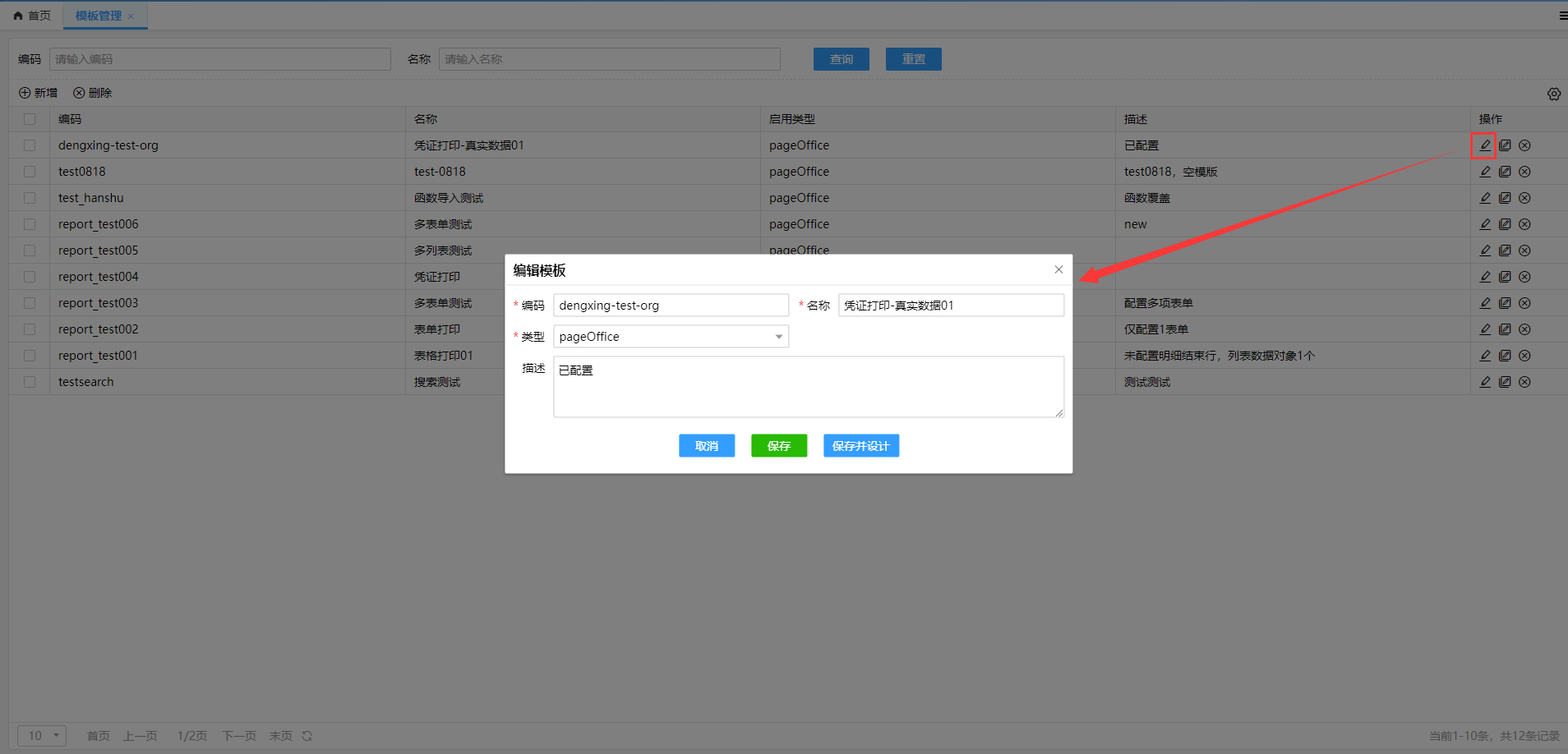1568x754 pixels.
Task: Check the checkbox for test0818 row
Action: tap(30, 172)
